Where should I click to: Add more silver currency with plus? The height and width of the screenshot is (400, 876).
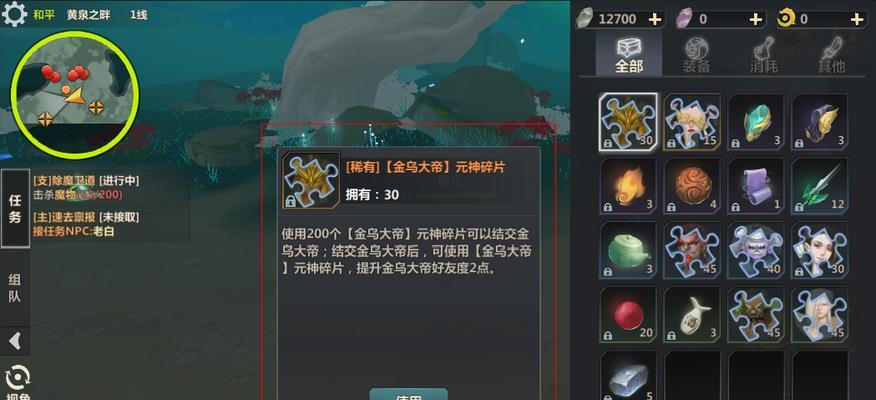click(654, 19)
